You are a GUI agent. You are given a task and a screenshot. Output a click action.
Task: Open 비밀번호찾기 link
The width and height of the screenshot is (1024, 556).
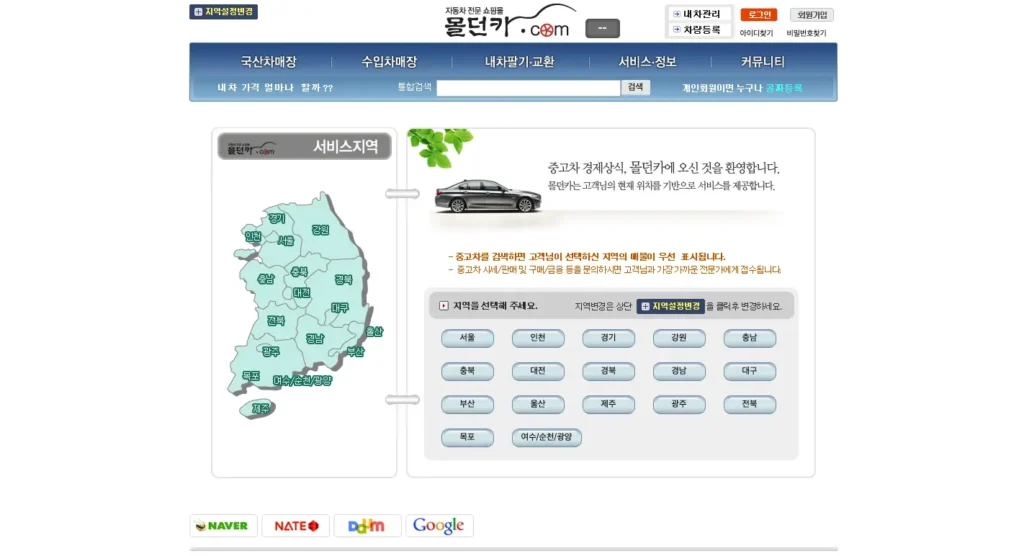(807, 33)
